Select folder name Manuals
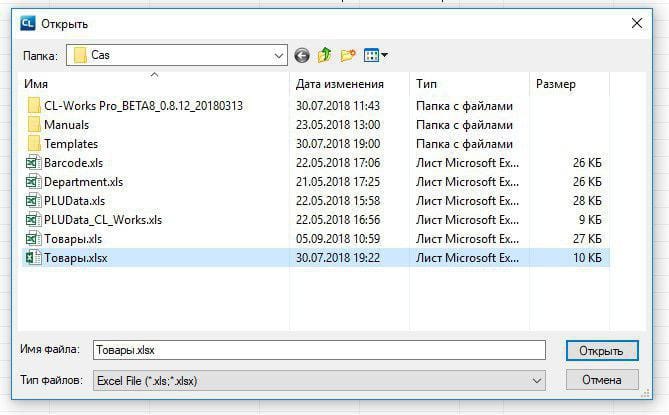This screenshot has width=669, height=415. (x=67, y=125)
